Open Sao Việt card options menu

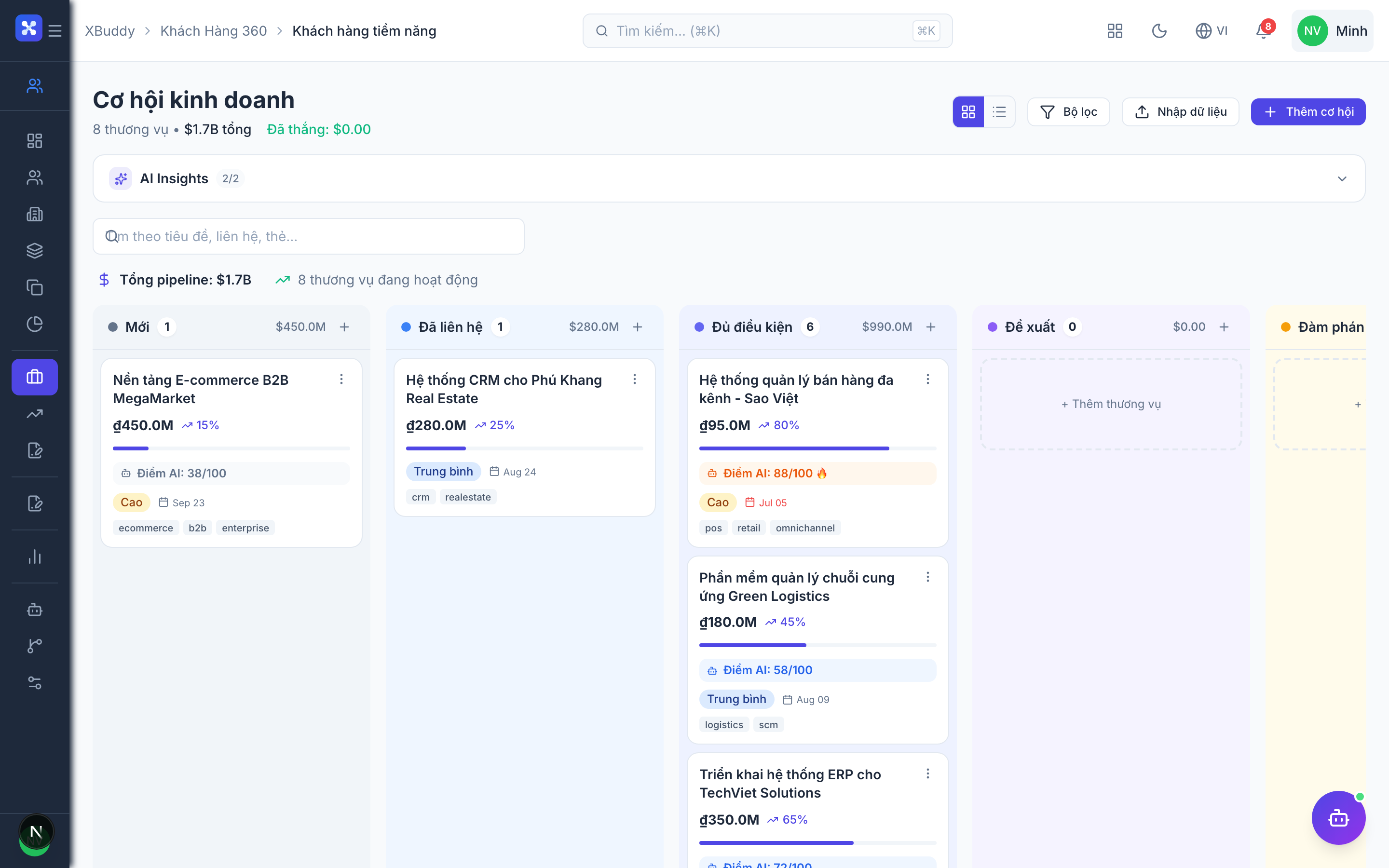coord(928,379)
